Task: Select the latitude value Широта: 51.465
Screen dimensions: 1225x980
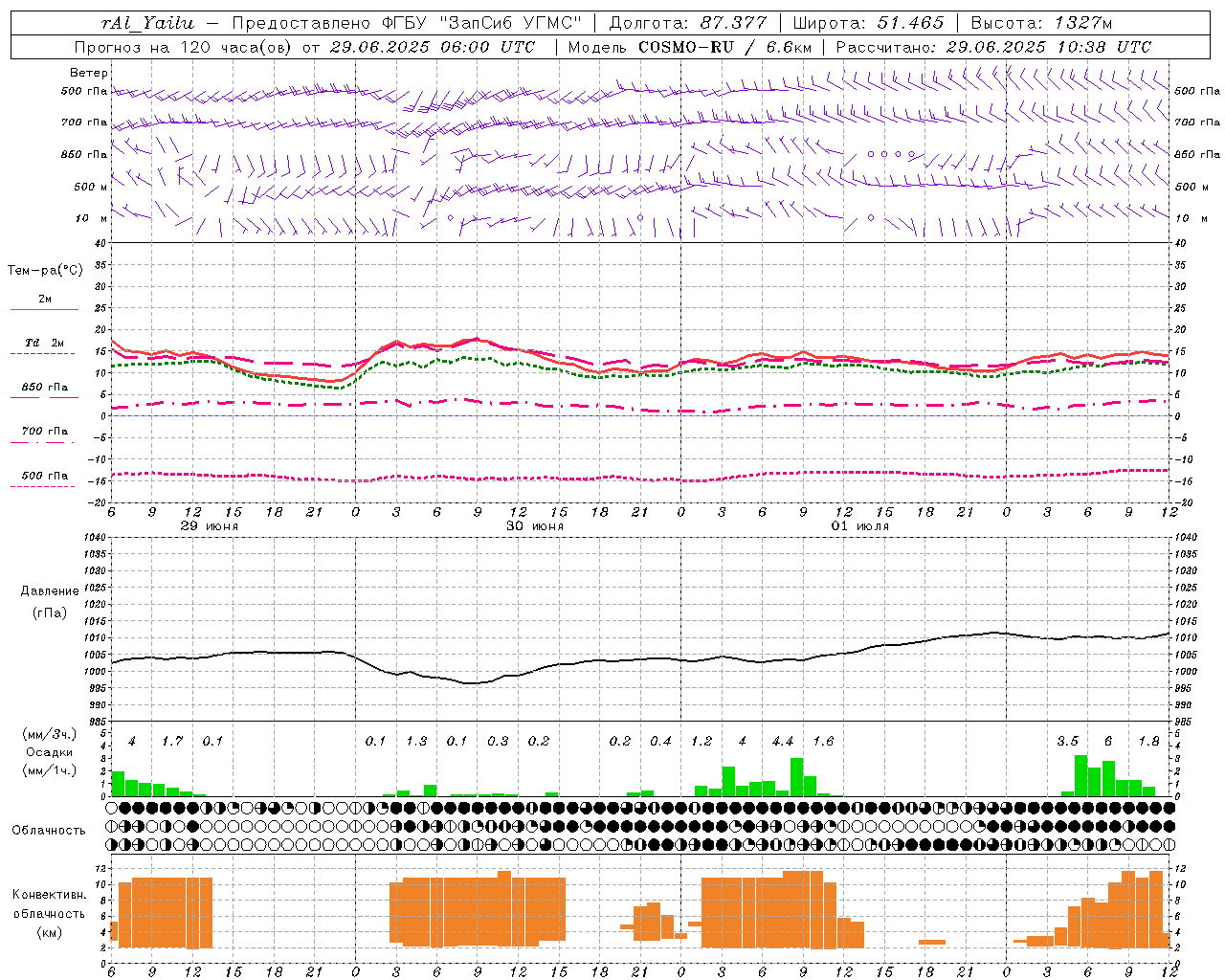Action: (869, 23)
